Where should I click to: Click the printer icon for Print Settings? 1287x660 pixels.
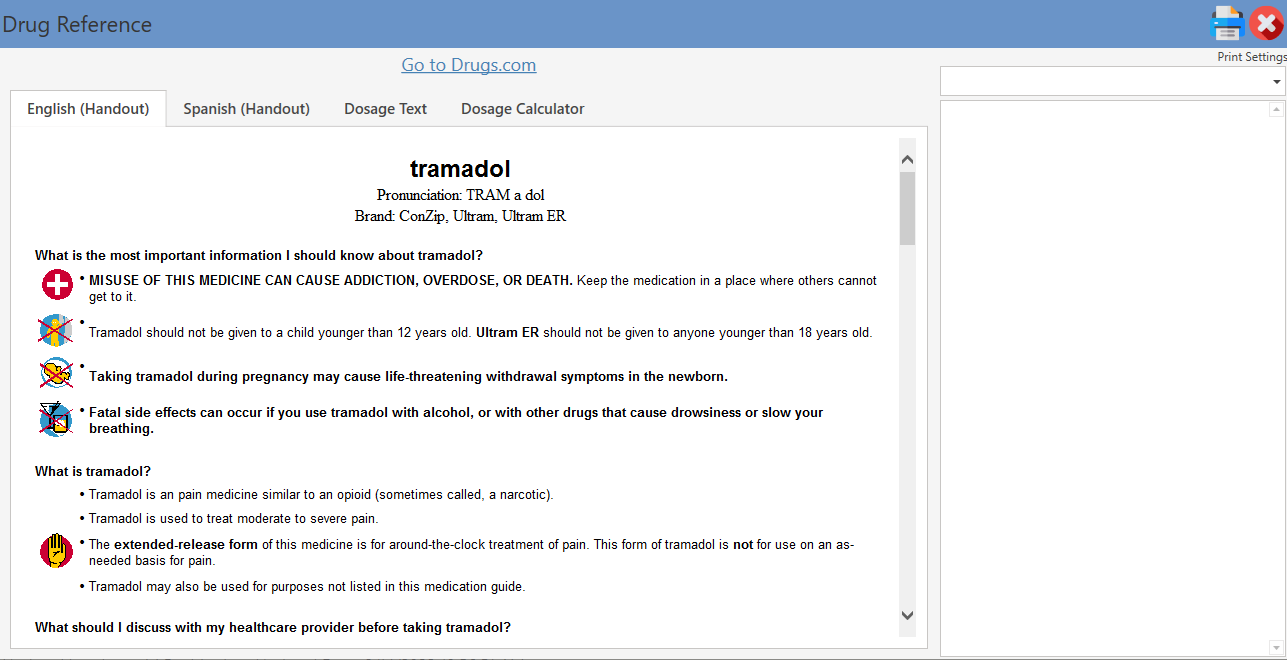tap(1227, 23)
